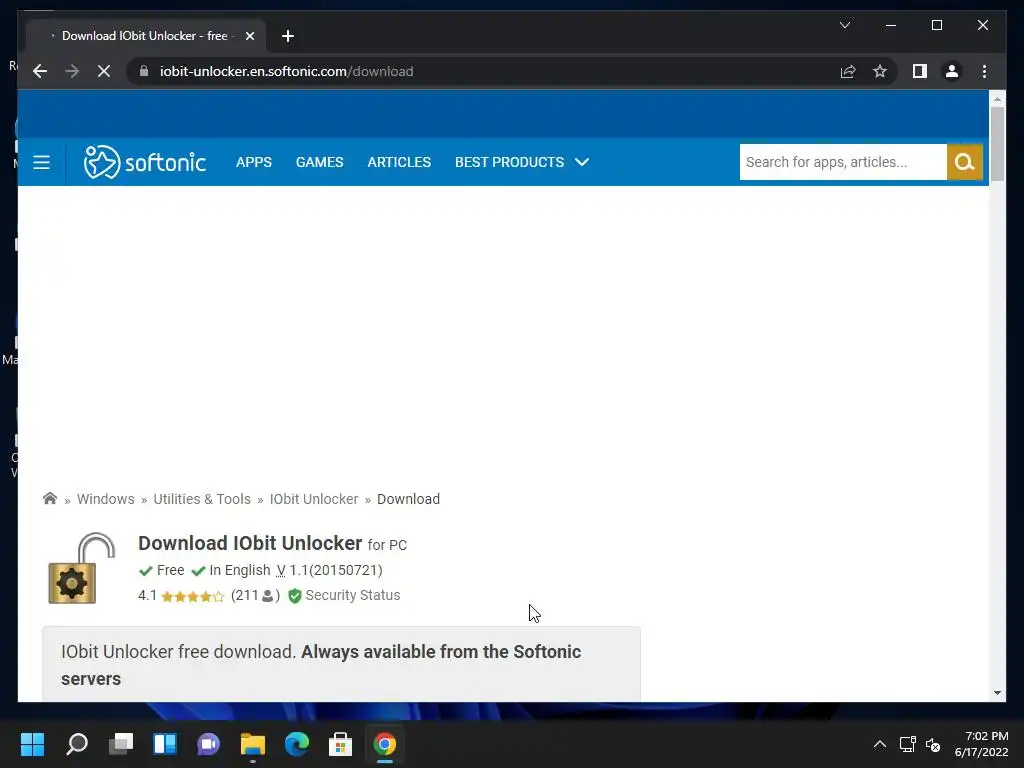Open GAMES in Softonic navigation
Image resolution: width=1024 pixels, height=768 pixels.
coord(319,162)
